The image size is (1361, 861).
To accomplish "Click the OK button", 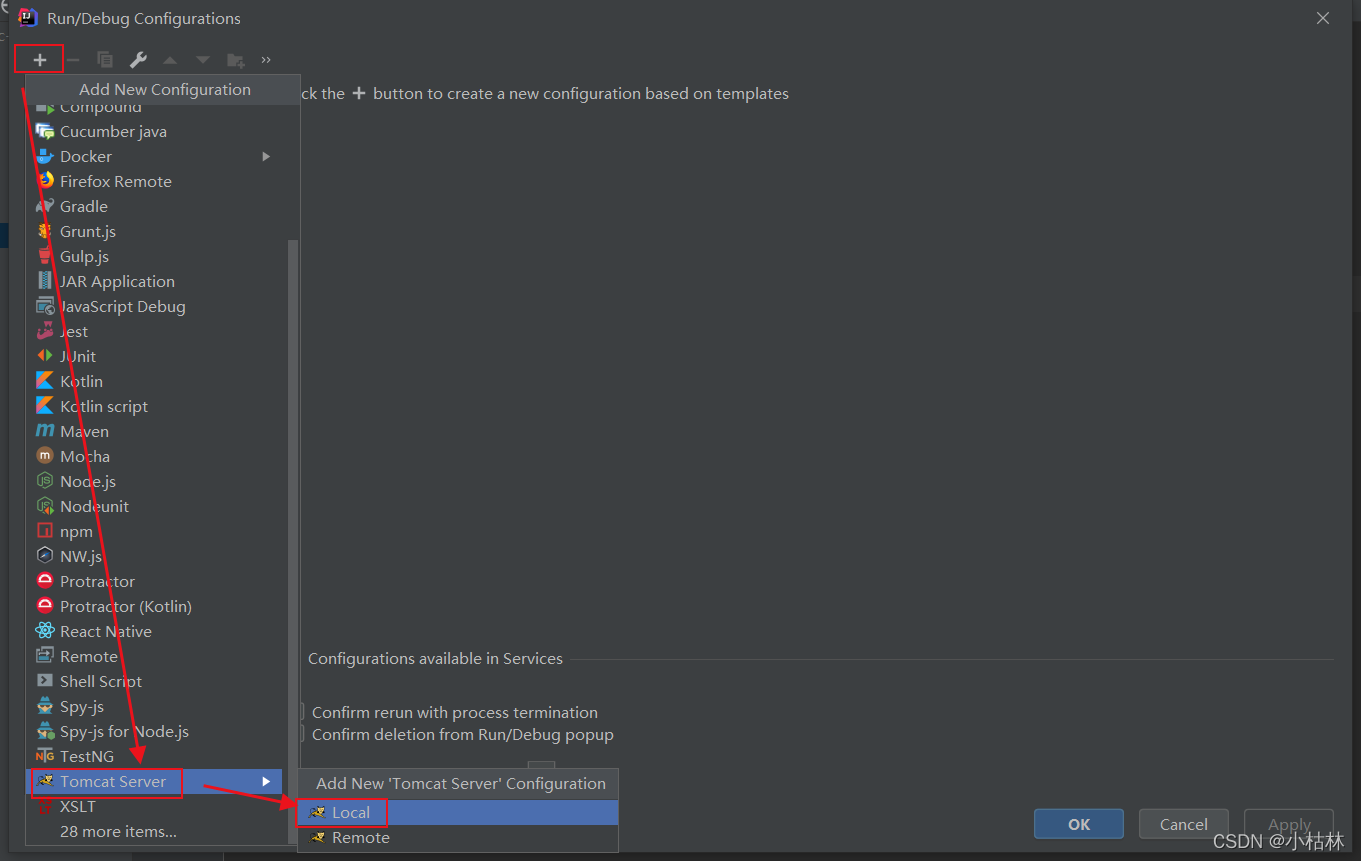I will (1079, 824).
